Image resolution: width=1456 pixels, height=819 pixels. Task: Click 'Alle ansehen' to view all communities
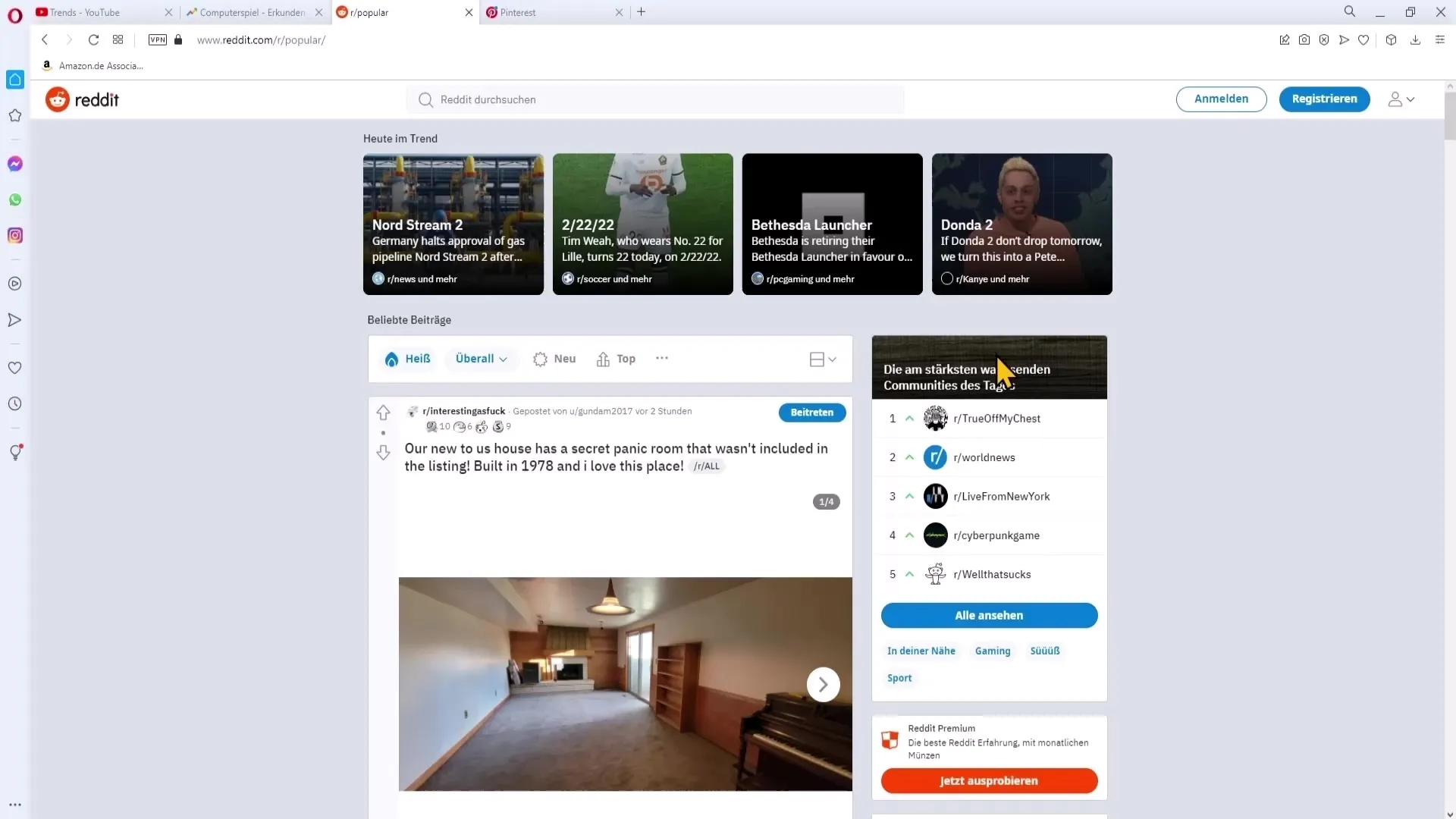tap(988, 615)
